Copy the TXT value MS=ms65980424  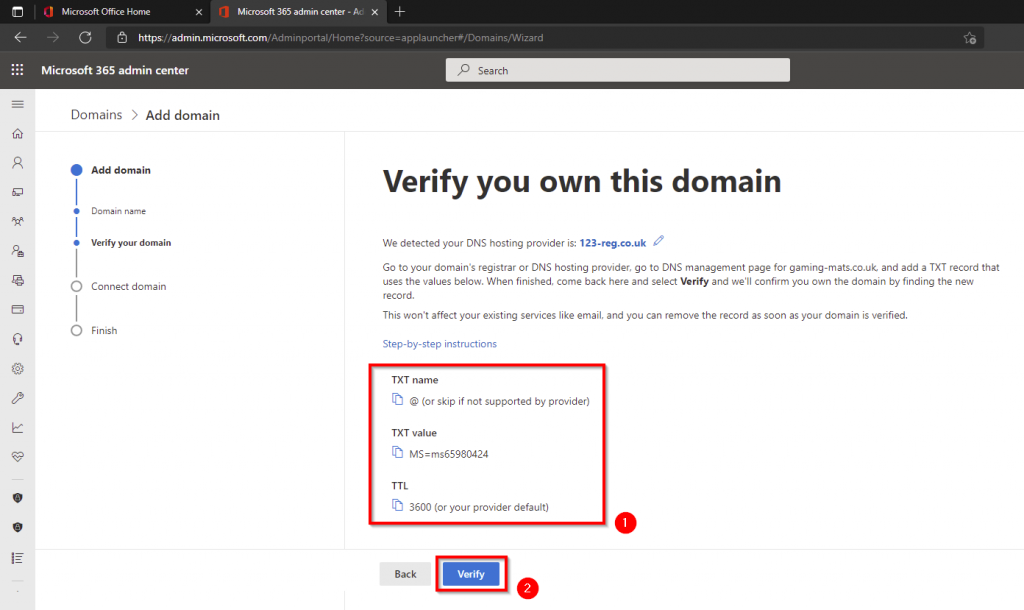[x=397, y=452]
